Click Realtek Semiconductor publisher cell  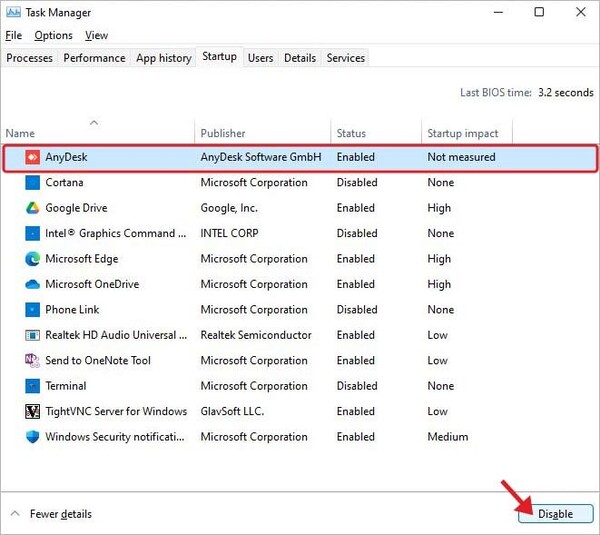click(x=256, y=335)
